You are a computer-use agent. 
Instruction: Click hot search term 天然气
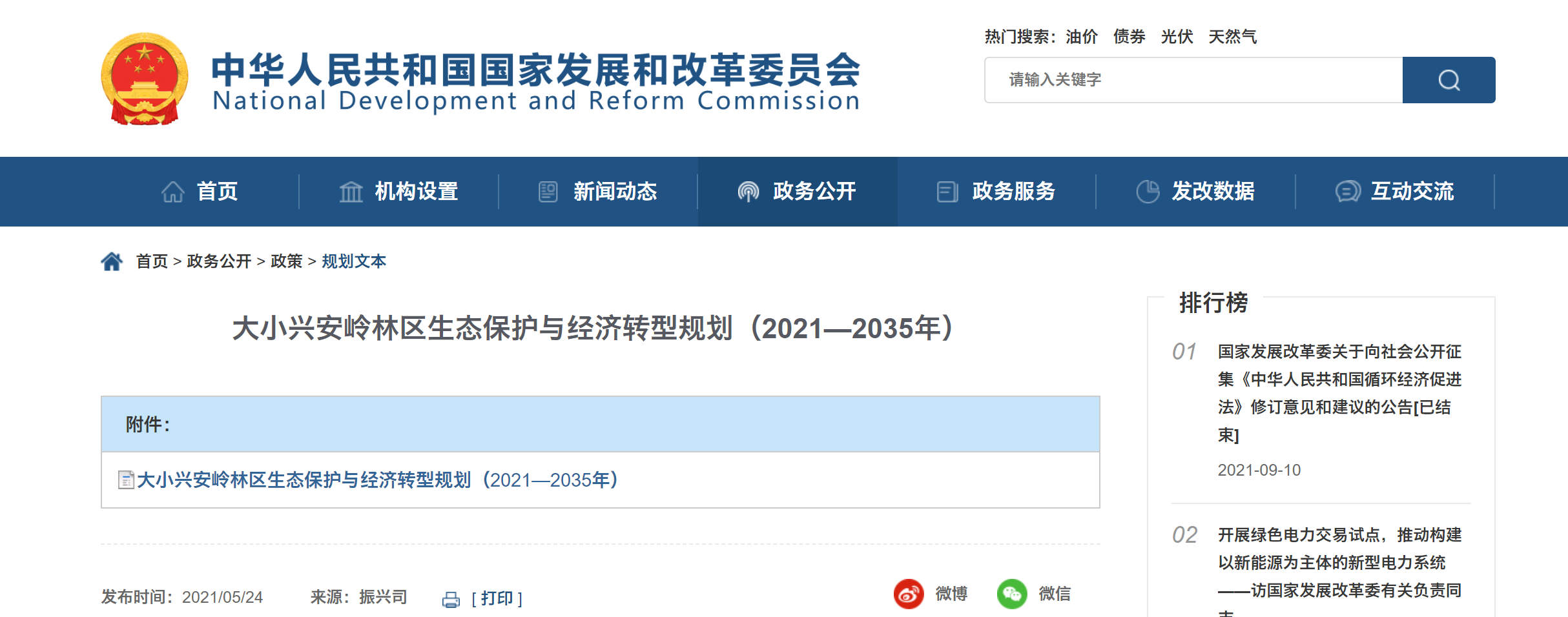(1232, 37)
